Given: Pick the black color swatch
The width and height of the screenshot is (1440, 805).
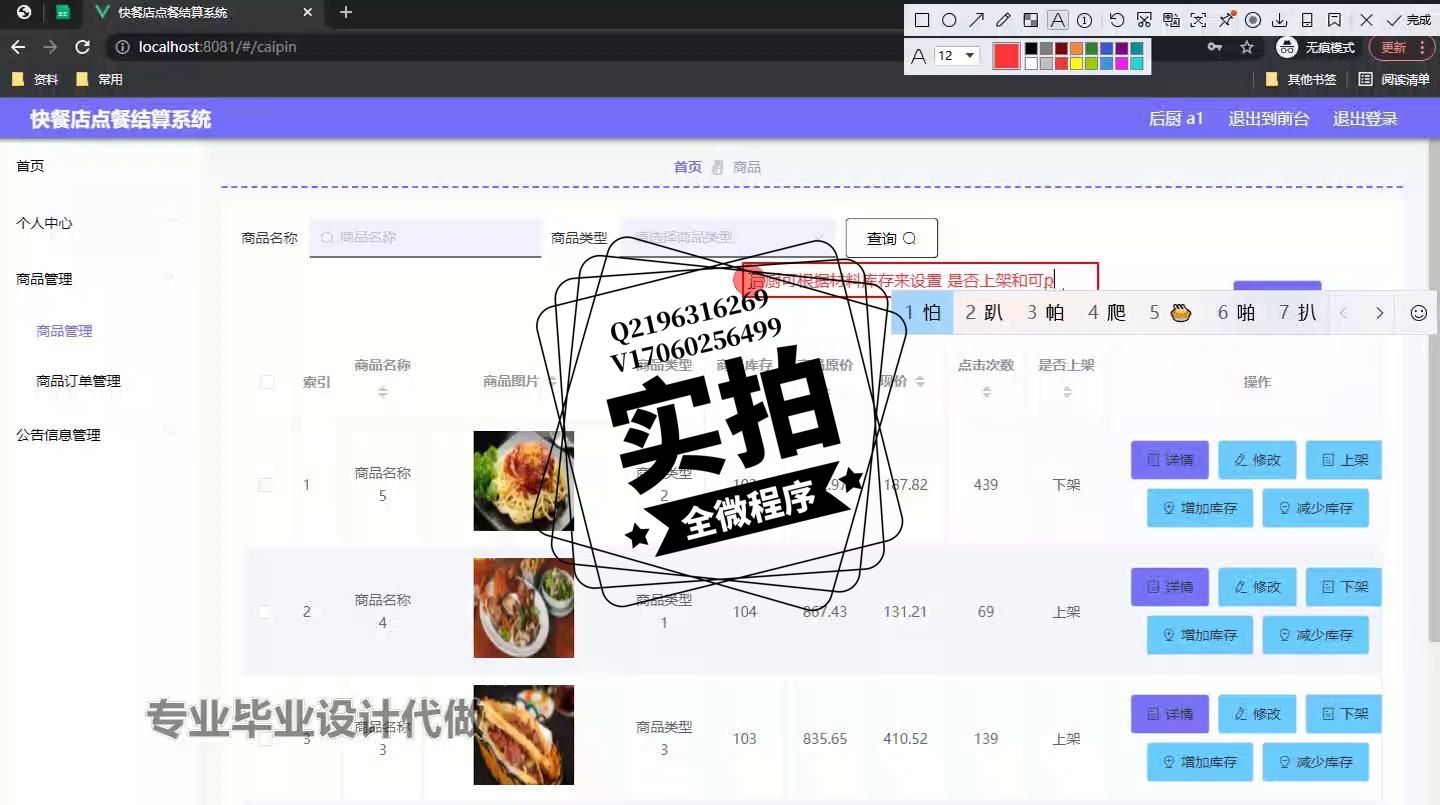Looking at the screenshot, I should [x=1031, y=48].
